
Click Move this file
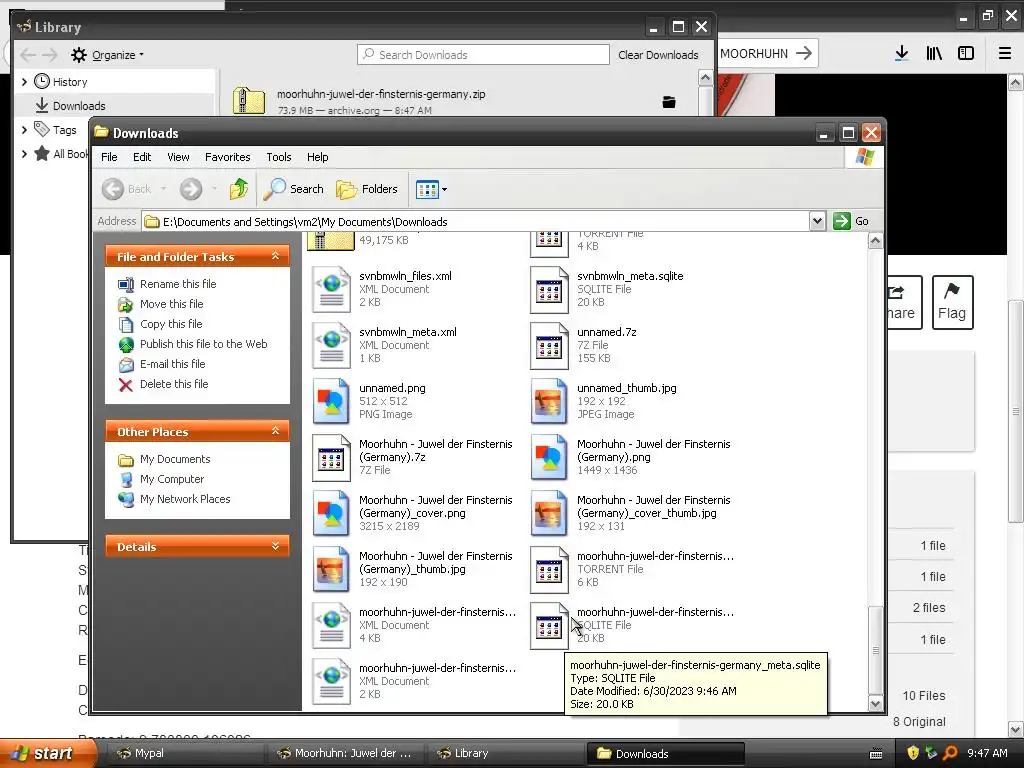pos(171,304)
